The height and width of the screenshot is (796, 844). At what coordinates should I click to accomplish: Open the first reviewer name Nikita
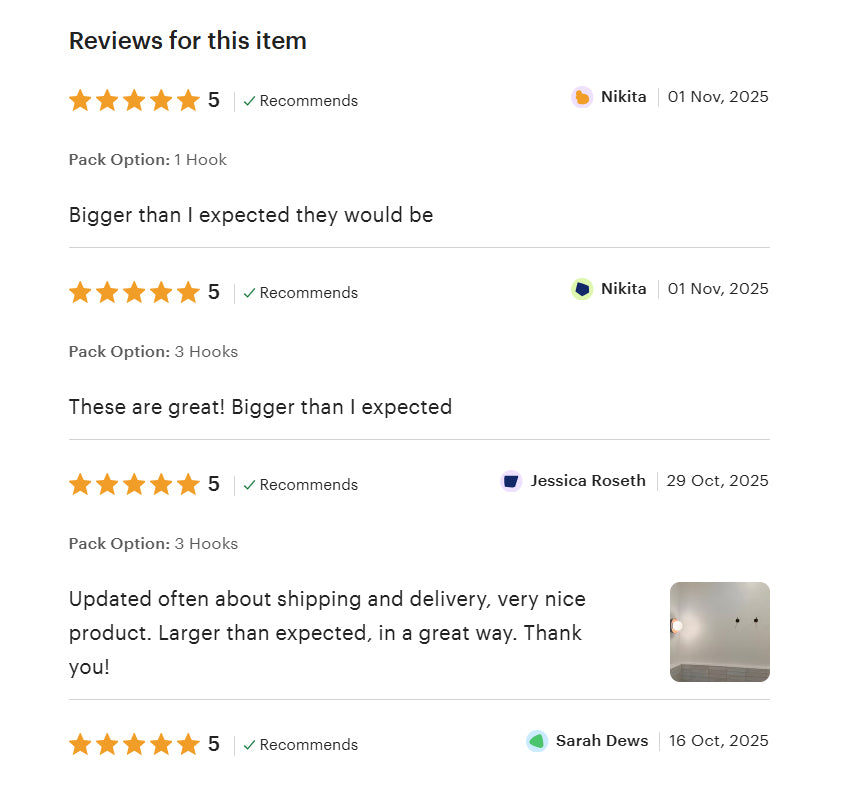coord(623,97)
